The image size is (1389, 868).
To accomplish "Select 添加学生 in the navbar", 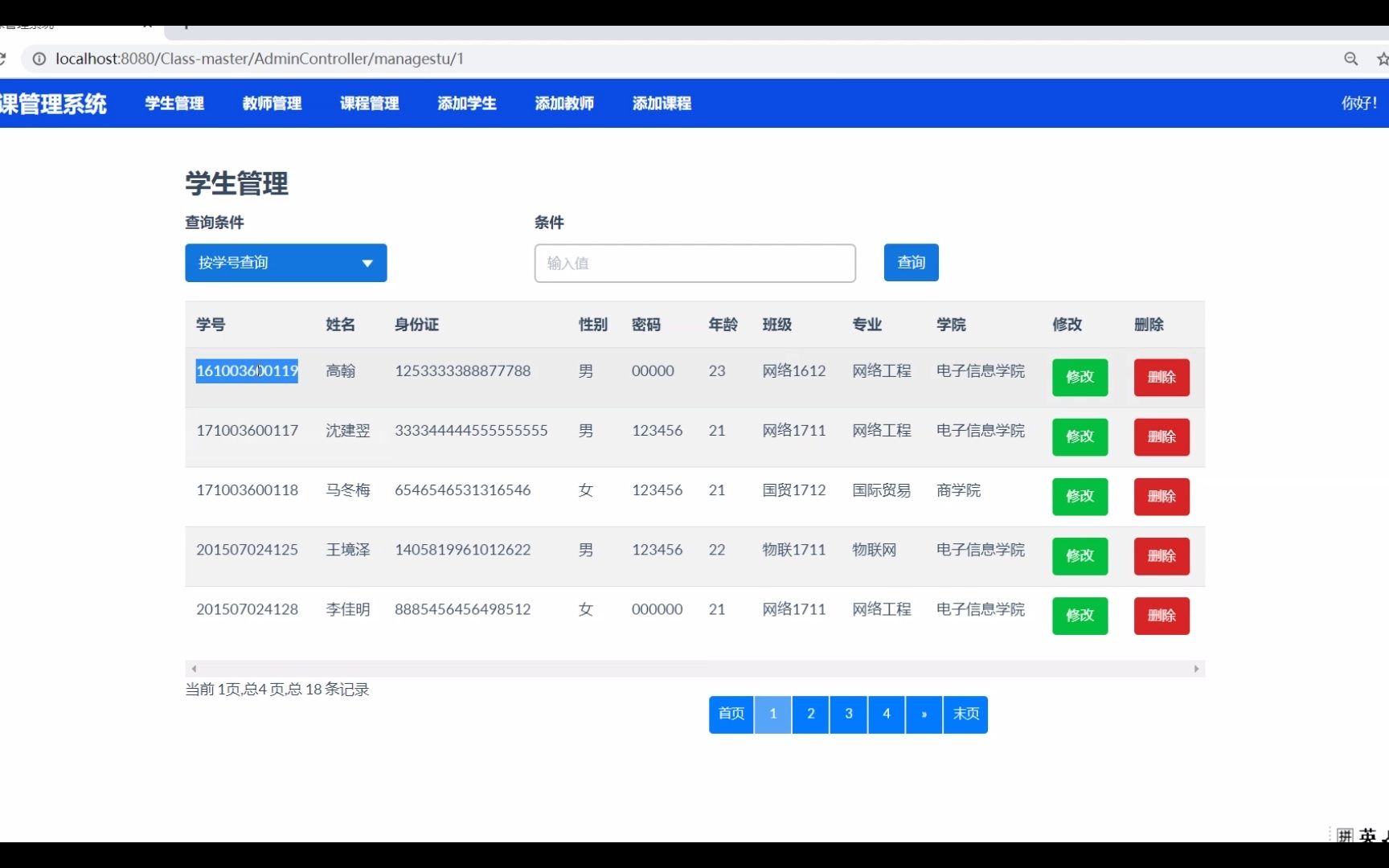I will [x=466, y=104].
